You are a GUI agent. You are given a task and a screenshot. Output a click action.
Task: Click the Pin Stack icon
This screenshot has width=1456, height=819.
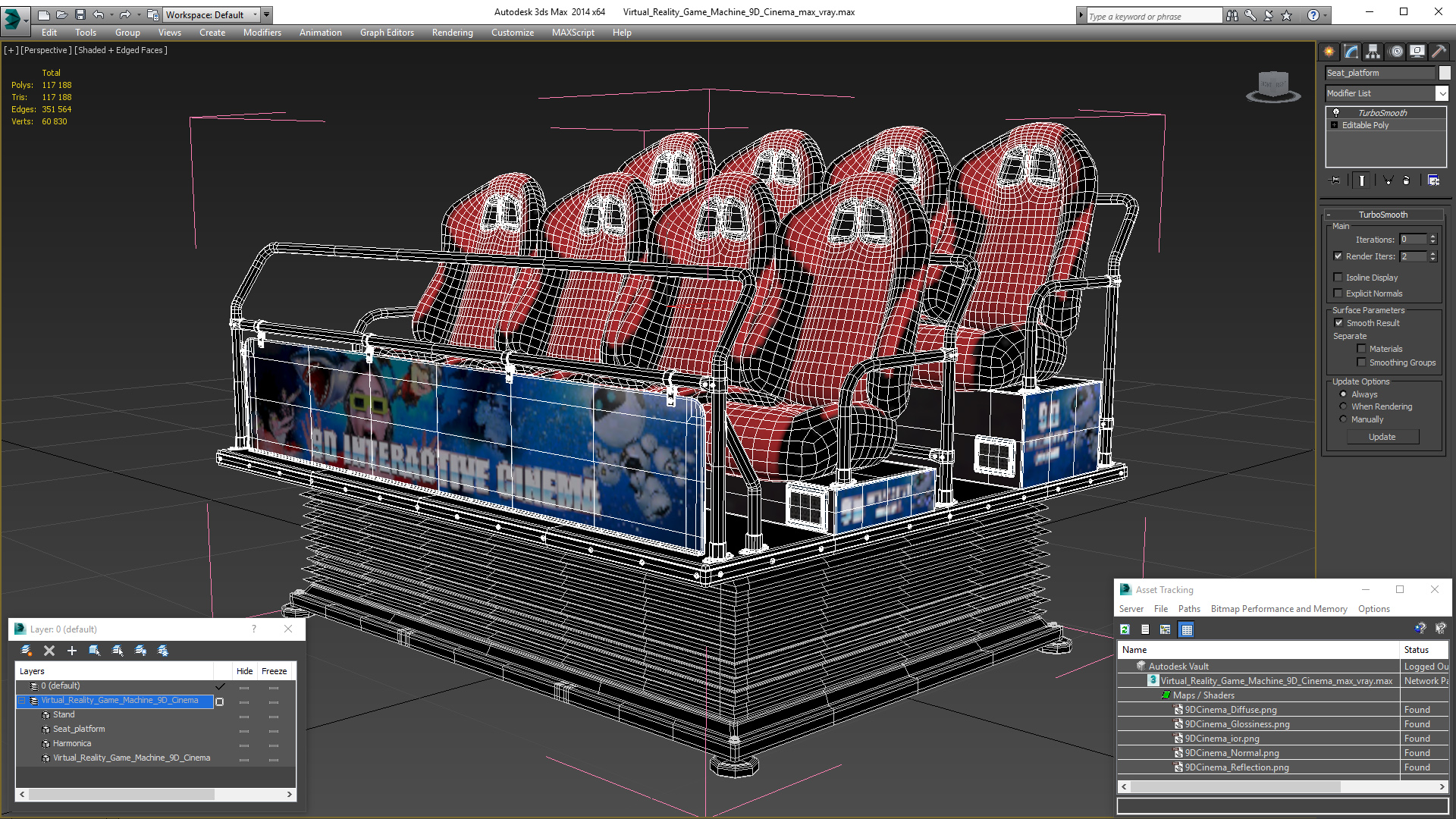pyautogui.click(x=1335, y=180)
